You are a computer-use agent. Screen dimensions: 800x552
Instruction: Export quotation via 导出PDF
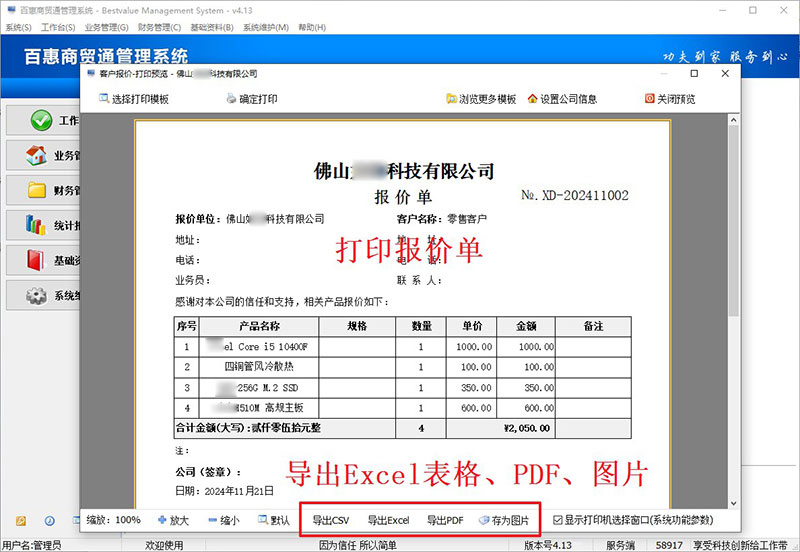[x=445, y=520]
